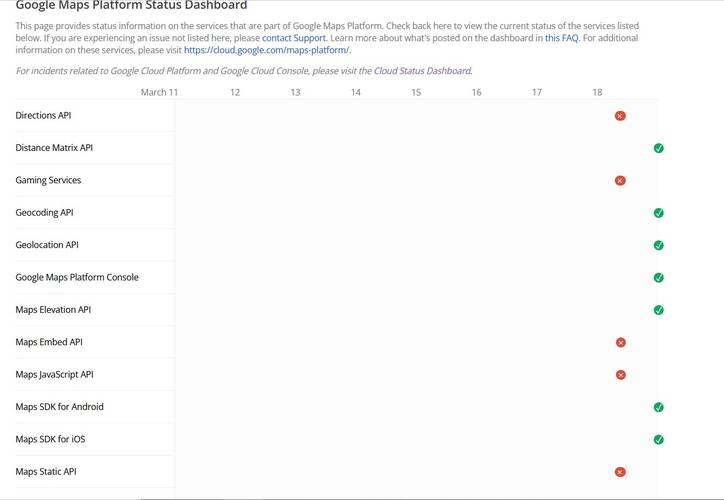Click the Maps Embed API row label
The height and width of the screenshot is (500, 724).
(x=49, y=342)
